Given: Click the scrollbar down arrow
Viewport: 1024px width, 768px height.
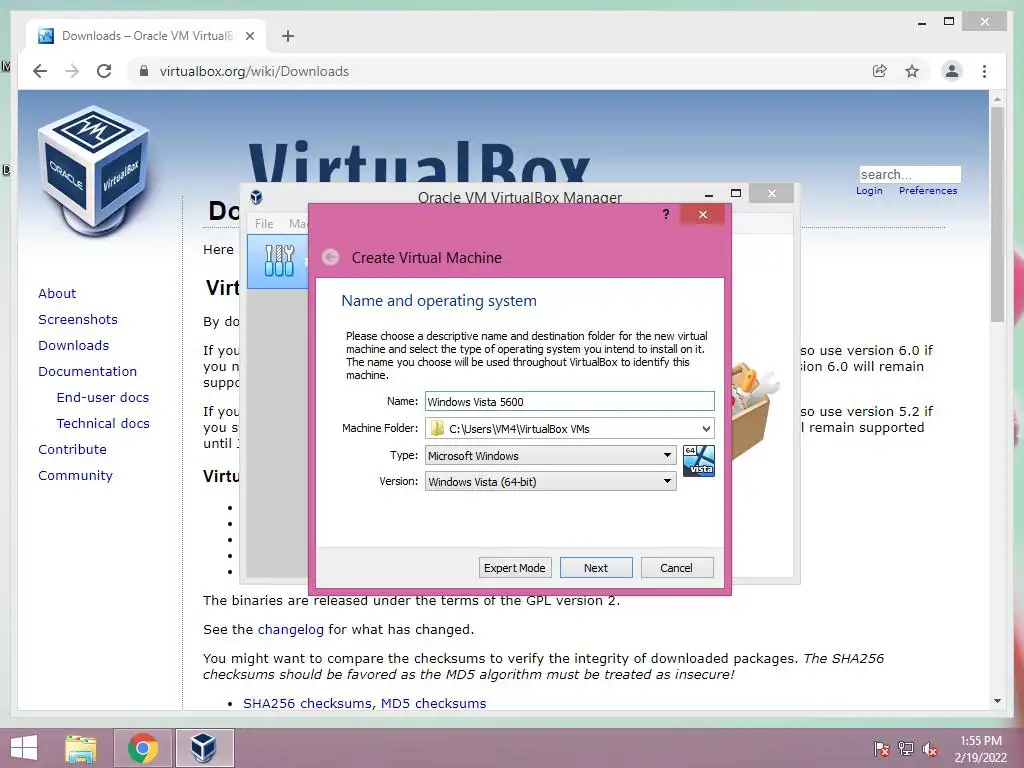Looking at the screenshot, I should pos(997,701).
